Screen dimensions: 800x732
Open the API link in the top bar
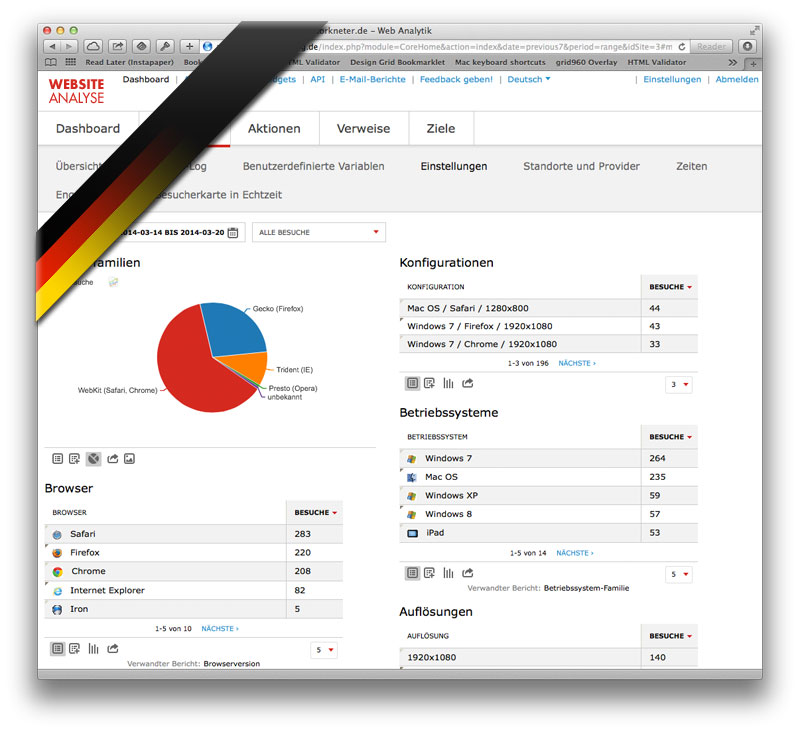[x=317, y=79]
